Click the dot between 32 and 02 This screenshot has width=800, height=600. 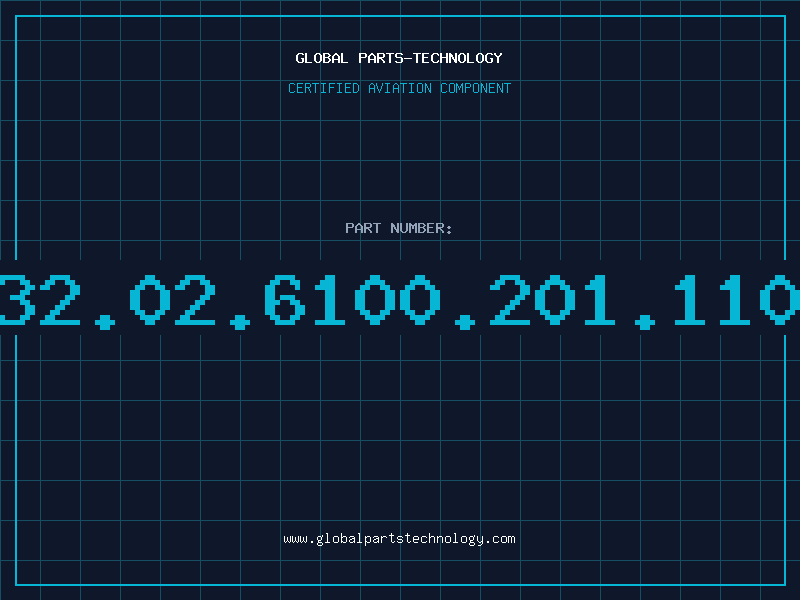(105, 322)
